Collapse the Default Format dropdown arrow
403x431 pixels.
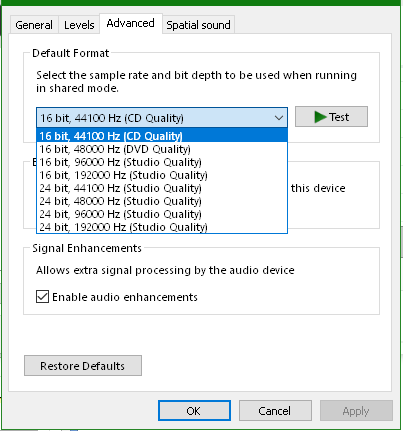point(279,118)
